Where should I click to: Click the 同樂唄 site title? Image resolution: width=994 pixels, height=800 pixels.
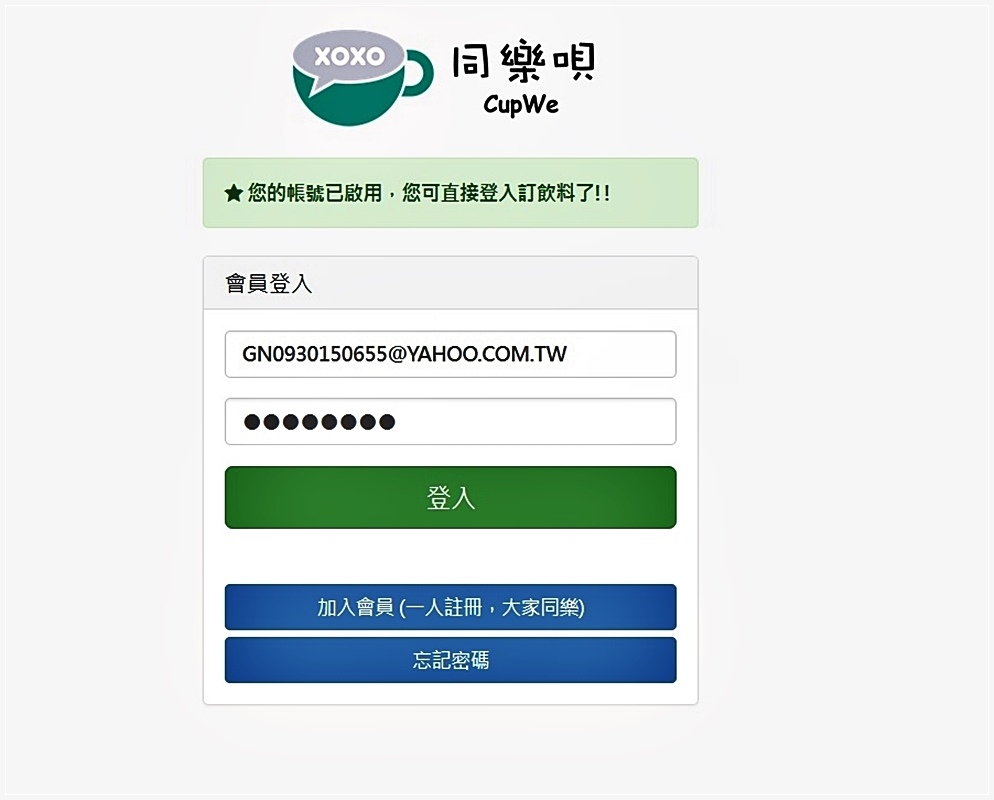tap(524, 62)
